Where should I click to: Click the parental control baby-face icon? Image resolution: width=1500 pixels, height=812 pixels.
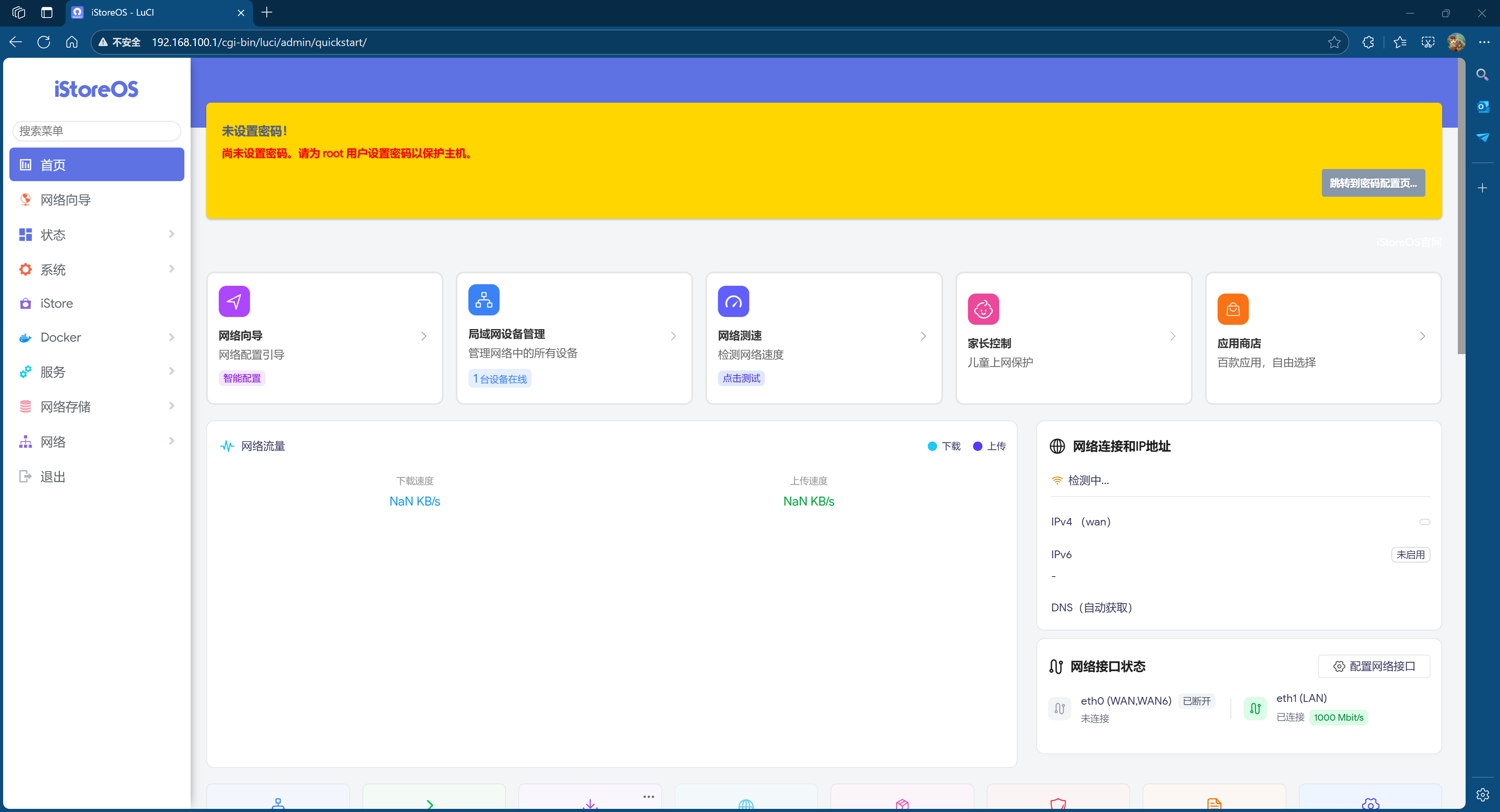(x=983, y=308)
